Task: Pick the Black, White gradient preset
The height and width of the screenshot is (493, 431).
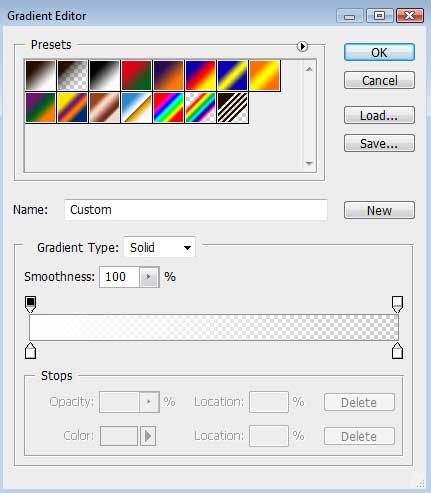Action: [104, 76]
